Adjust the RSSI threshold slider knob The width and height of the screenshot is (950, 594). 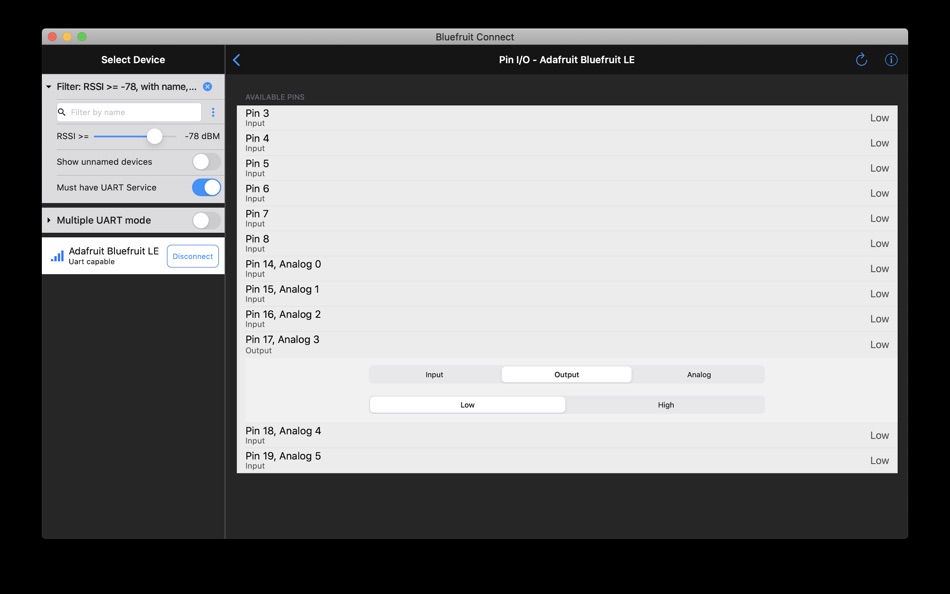click(x=154, y=136)
